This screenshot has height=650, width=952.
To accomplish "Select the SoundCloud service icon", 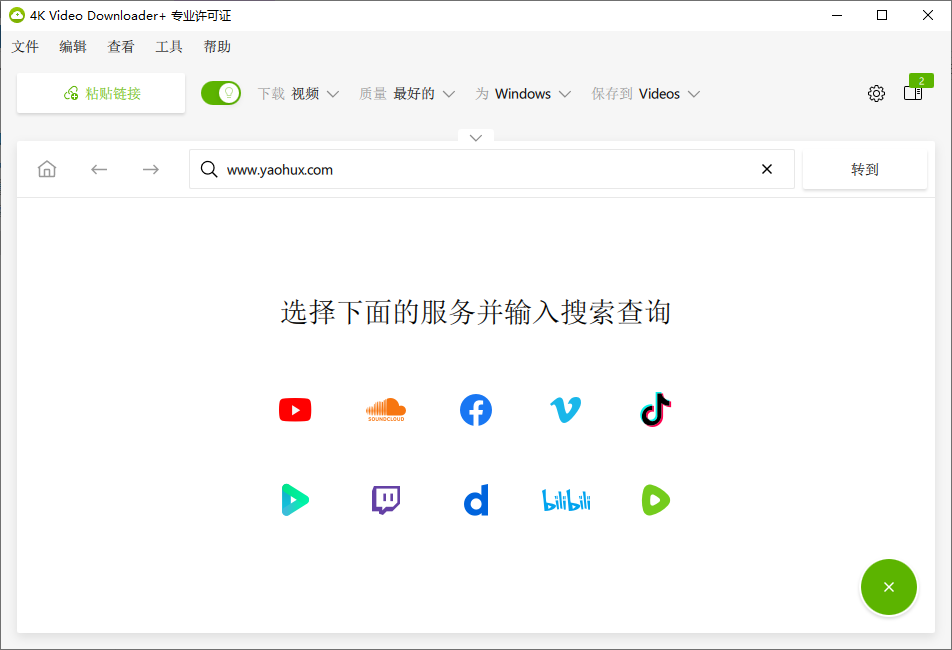I will 386,409.
